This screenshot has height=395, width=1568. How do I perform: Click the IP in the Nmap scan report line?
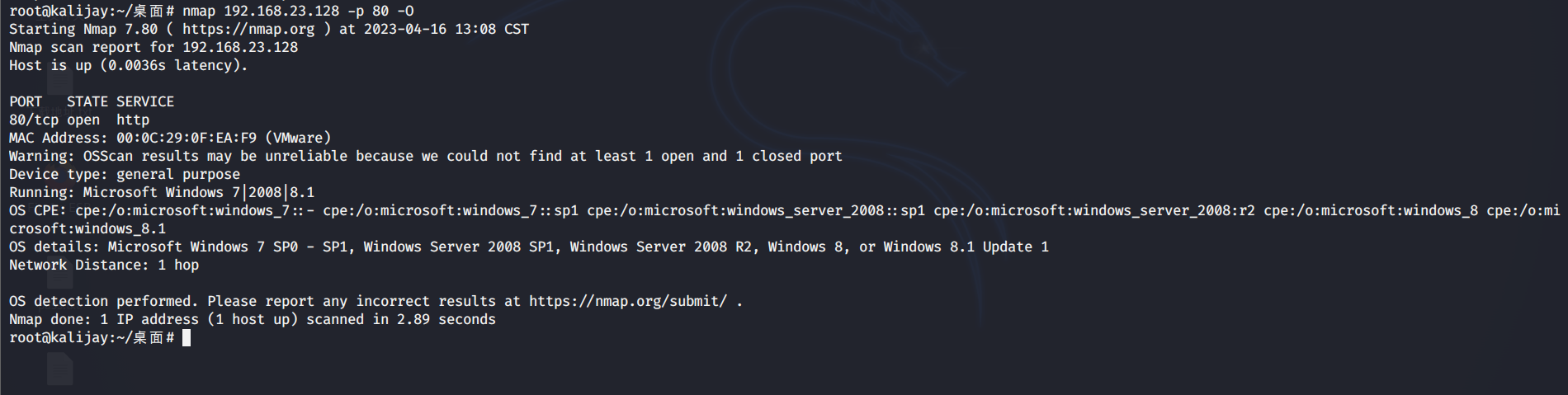point(240,47)
